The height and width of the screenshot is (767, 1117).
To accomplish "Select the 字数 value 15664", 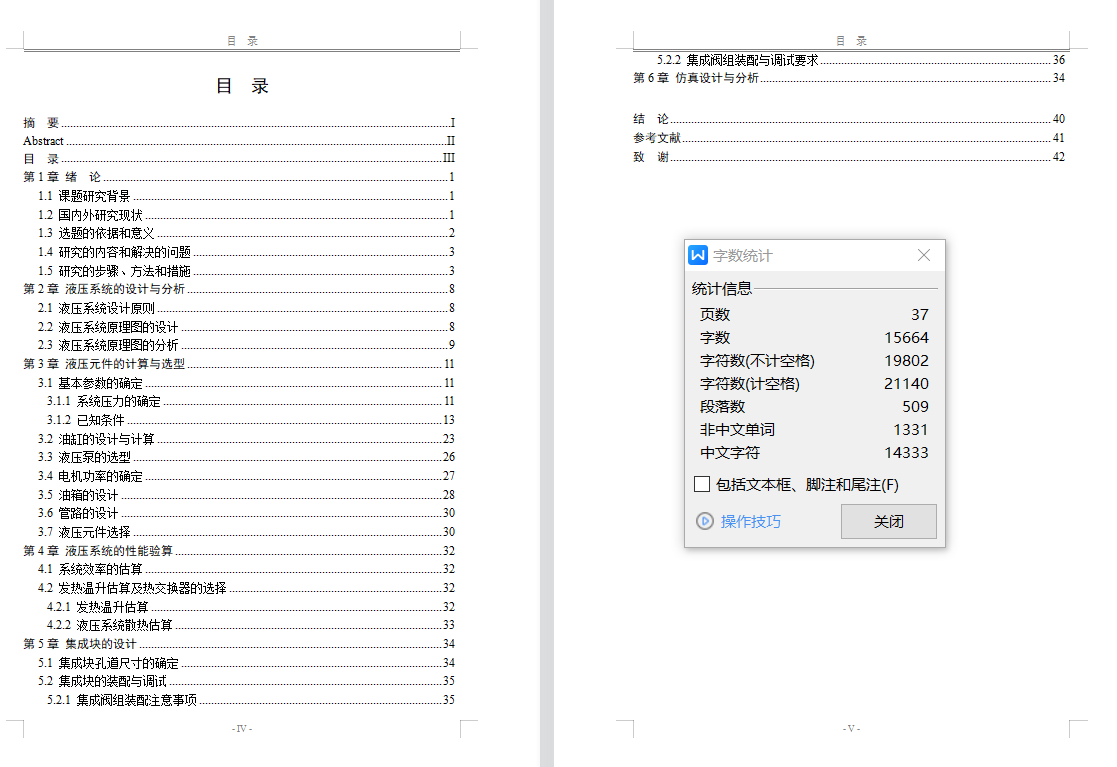I will tap(906, 338).
